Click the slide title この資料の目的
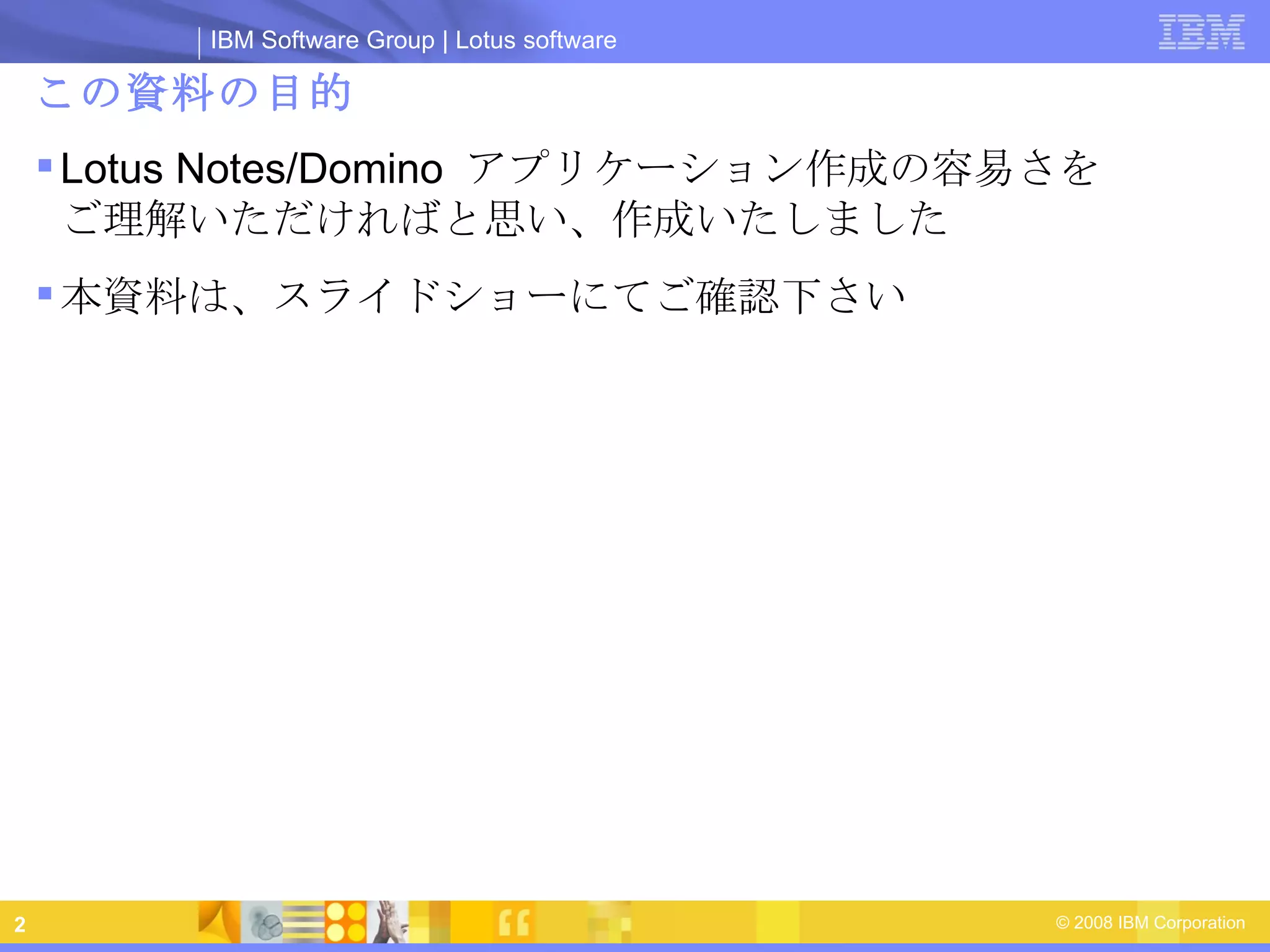1270x952 pixels. tap(195, 93)
